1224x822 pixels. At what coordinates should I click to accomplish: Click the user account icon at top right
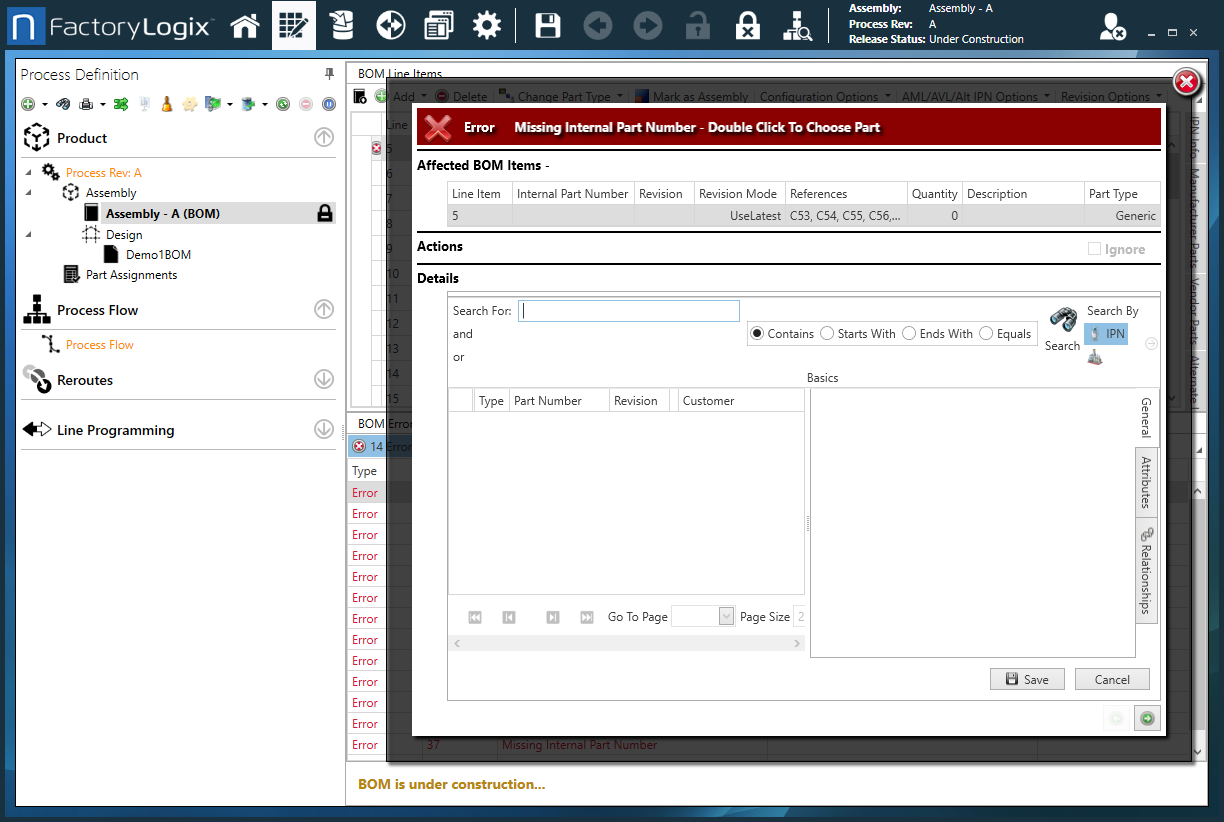(x=1112, y=27)
